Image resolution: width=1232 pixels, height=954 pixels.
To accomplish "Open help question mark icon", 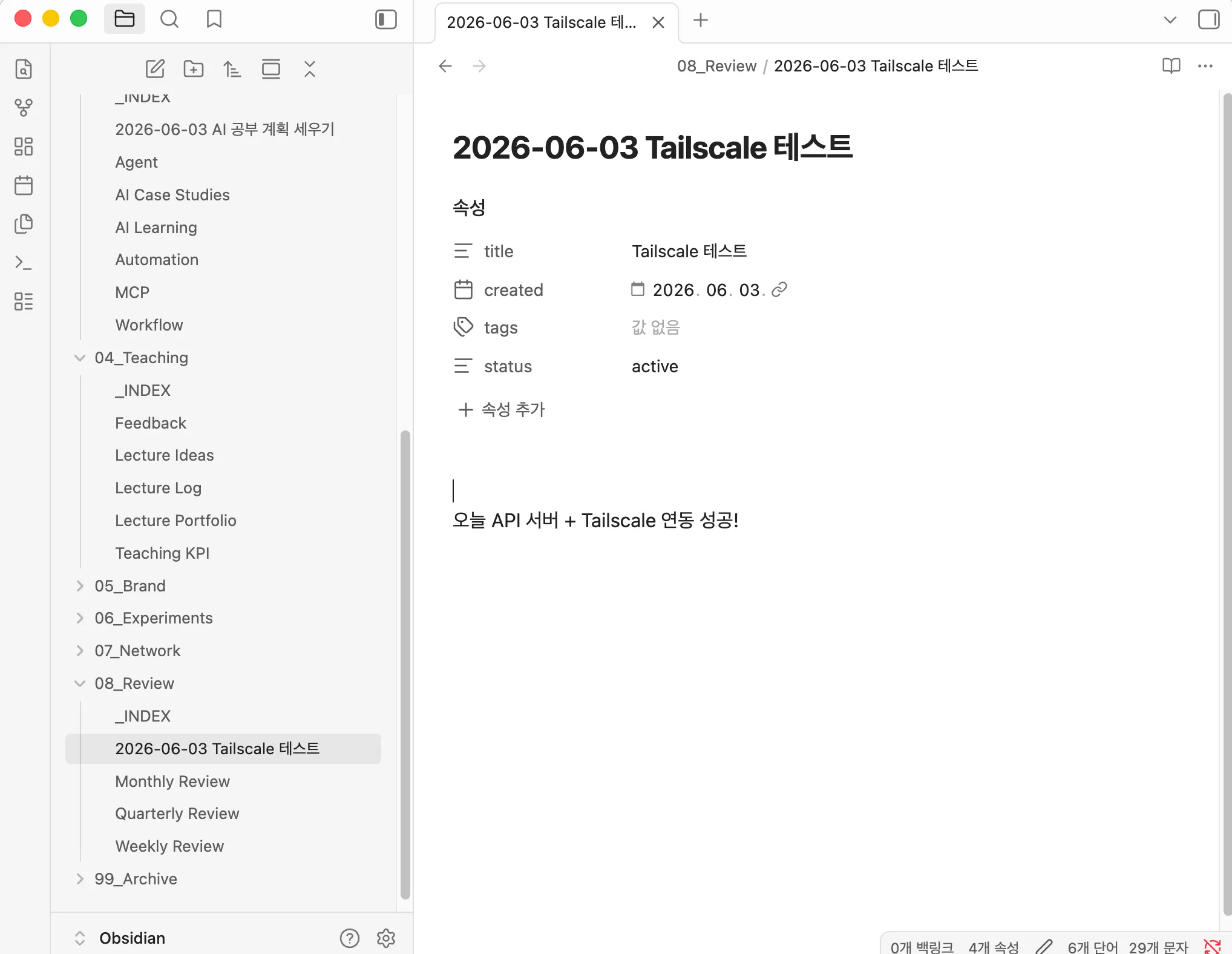I will [350, 938].
